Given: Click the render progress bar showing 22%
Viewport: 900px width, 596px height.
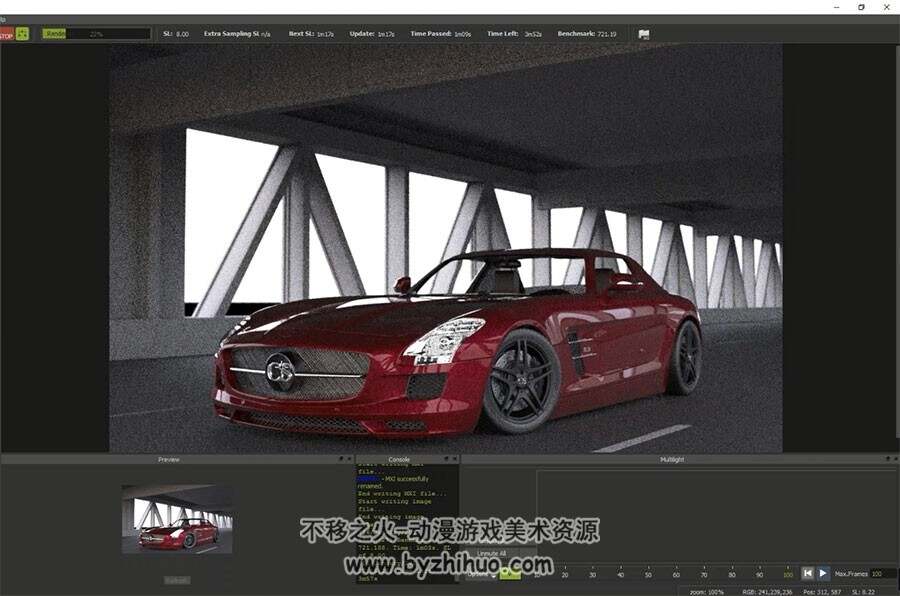Looking at the screenshot, I should pos(96,34).
